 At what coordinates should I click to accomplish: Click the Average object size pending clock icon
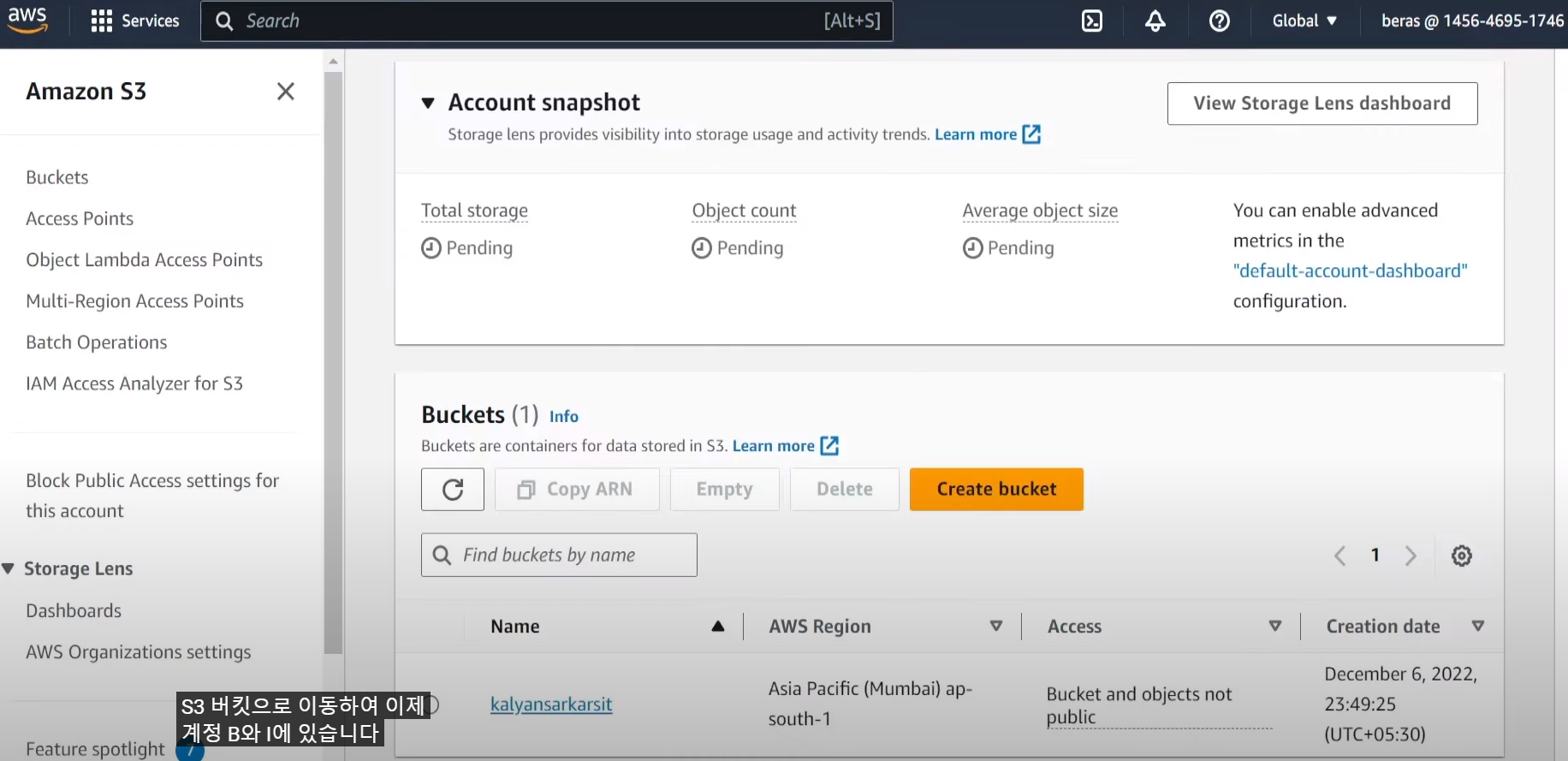(973, 248)
